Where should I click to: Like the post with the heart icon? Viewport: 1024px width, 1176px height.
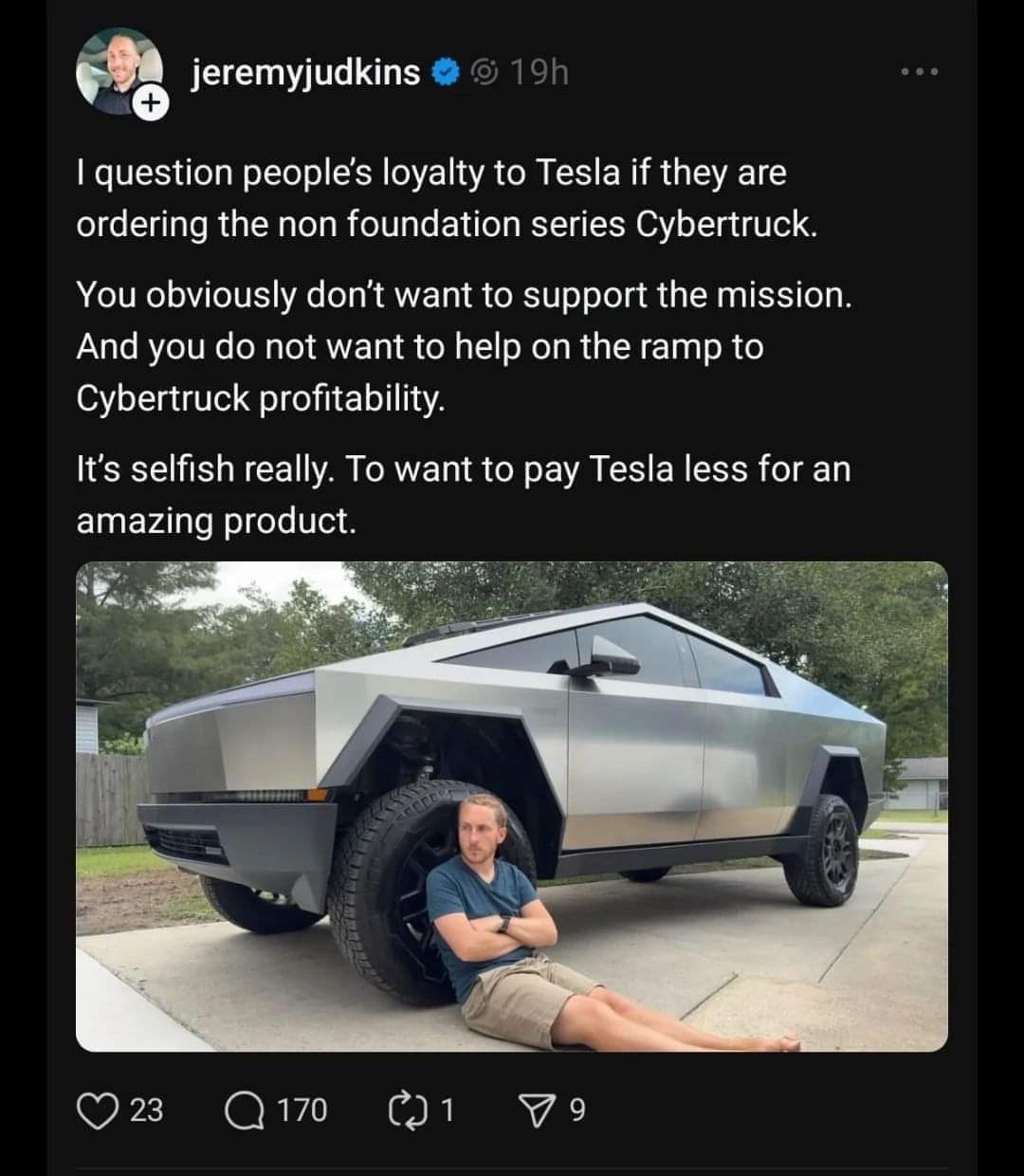pyautogui.click(x=97, y=1109)
